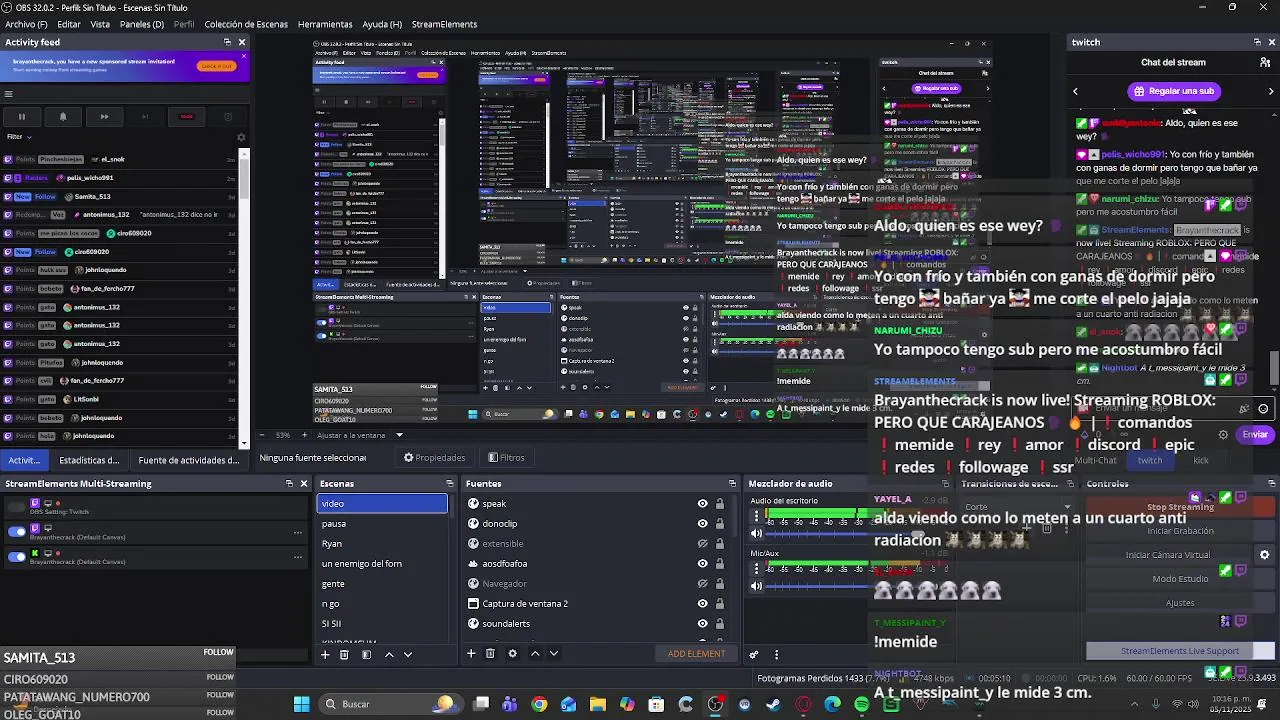
Task: Open options dots for Twitch Default Canvas output
Action: (297, 532)
